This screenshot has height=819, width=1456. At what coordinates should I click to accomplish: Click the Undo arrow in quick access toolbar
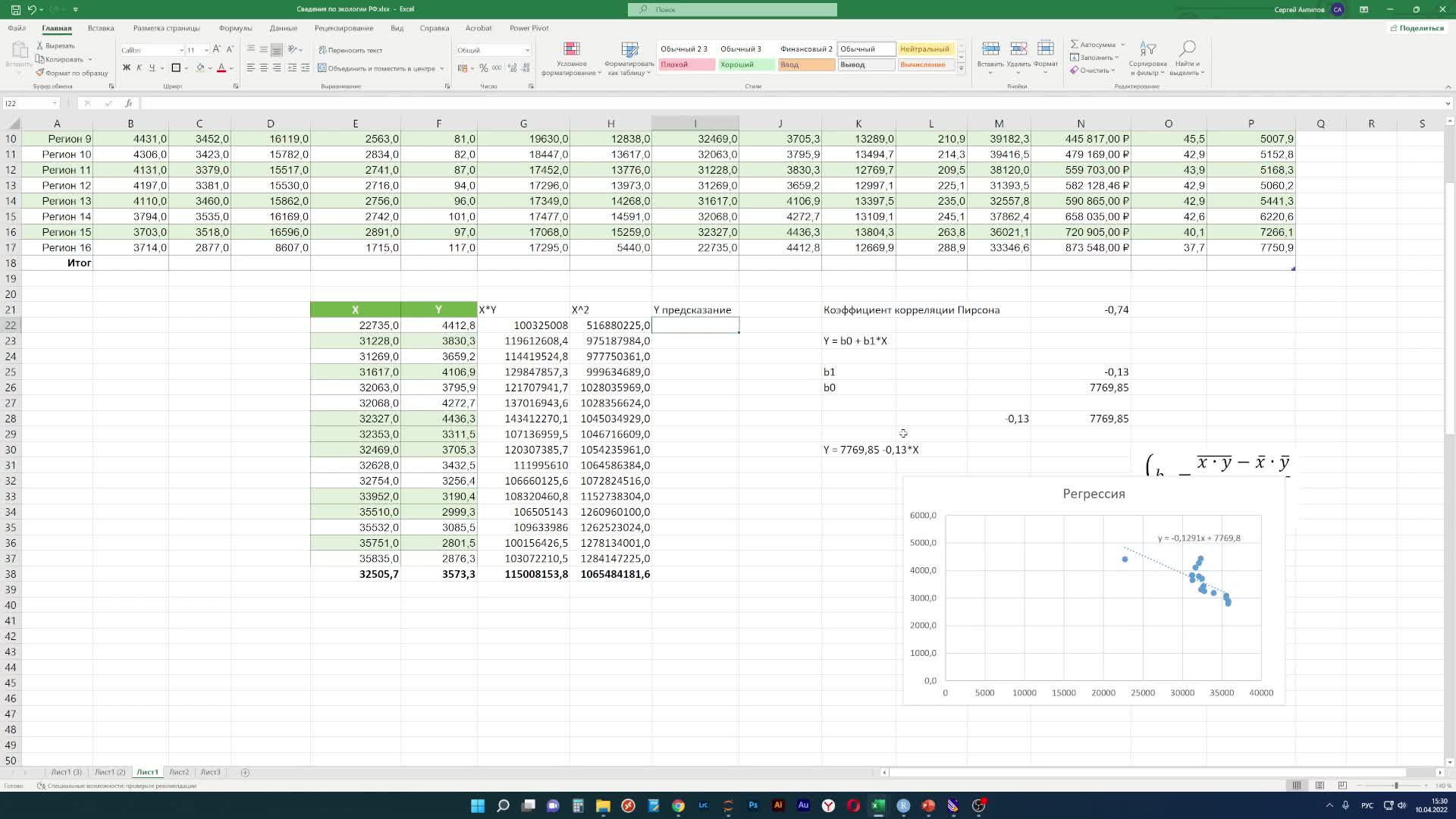32,9
